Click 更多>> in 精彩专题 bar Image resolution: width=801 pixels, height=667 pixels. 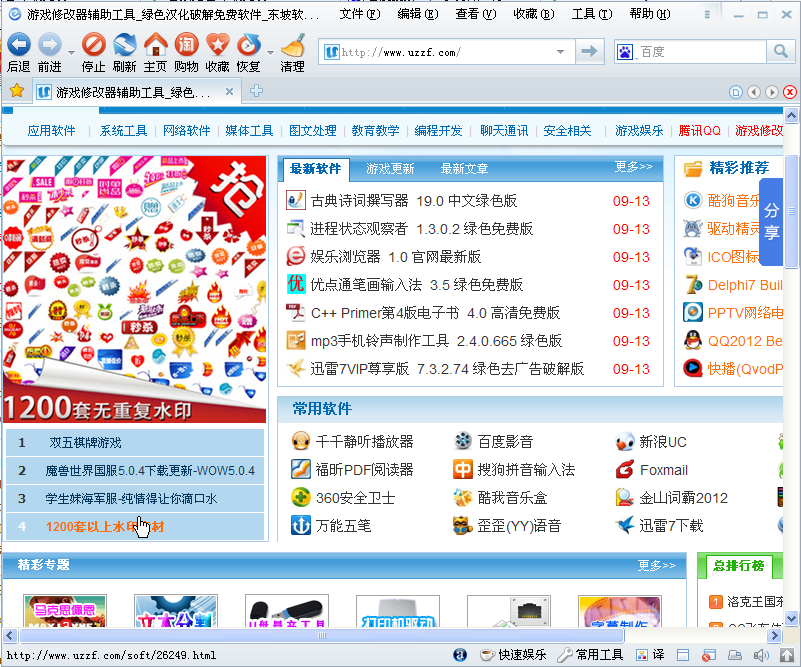(656, 565)
